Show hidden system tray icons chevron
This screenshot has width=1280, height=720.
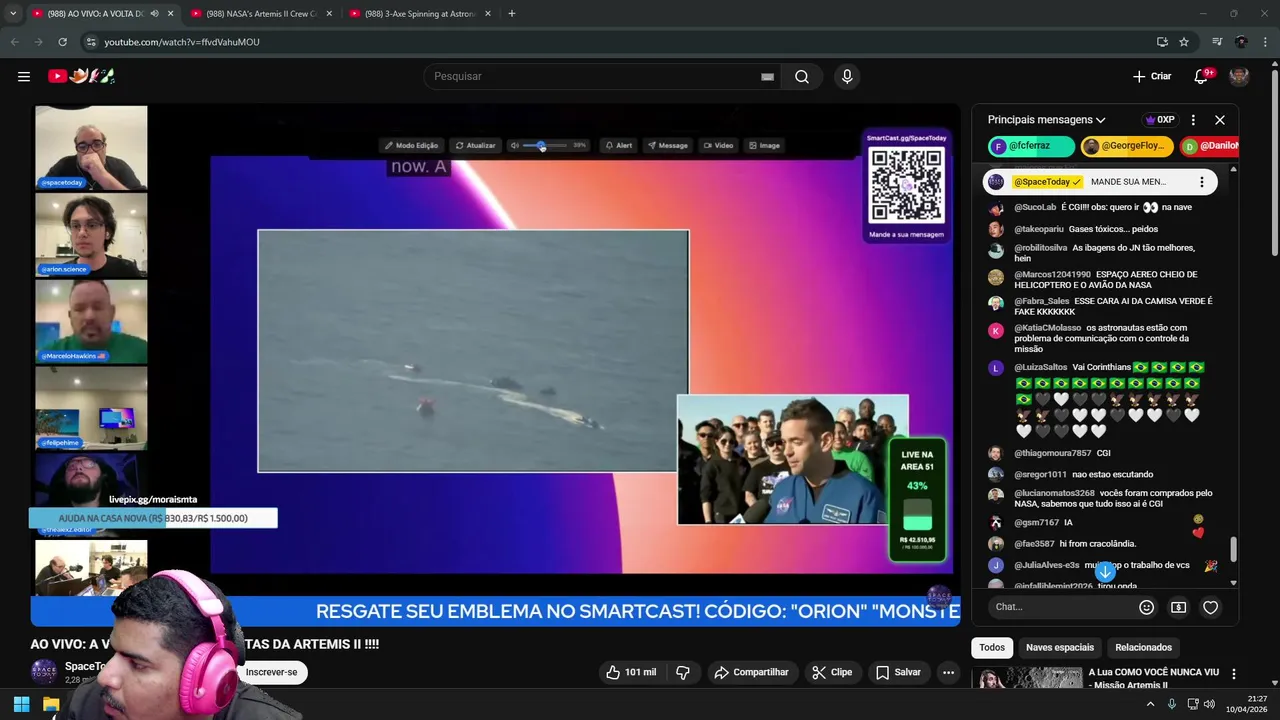(1150, 704)
